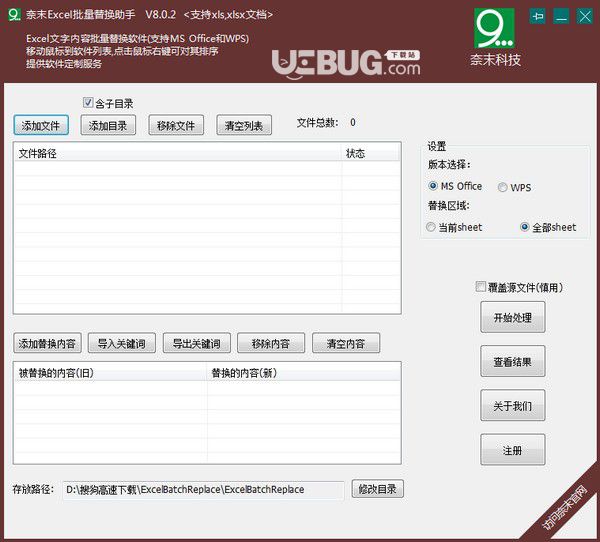Image resolution: width=600 pixels, height=542 pixels.
Task: Select the MS Office radio button
Action: [x=433, y=186]
